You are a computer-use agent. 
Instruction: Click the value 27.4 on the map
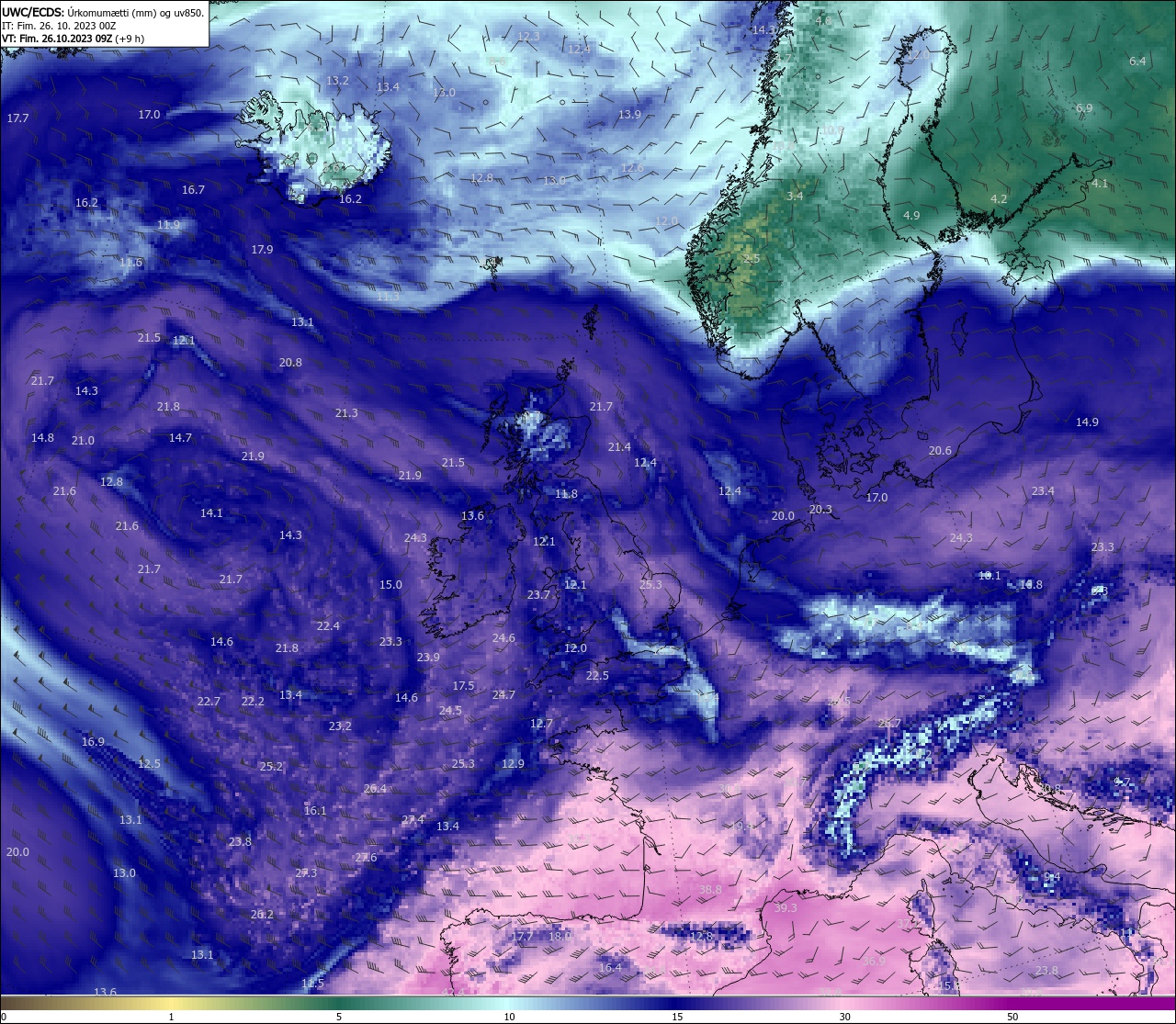413,820
